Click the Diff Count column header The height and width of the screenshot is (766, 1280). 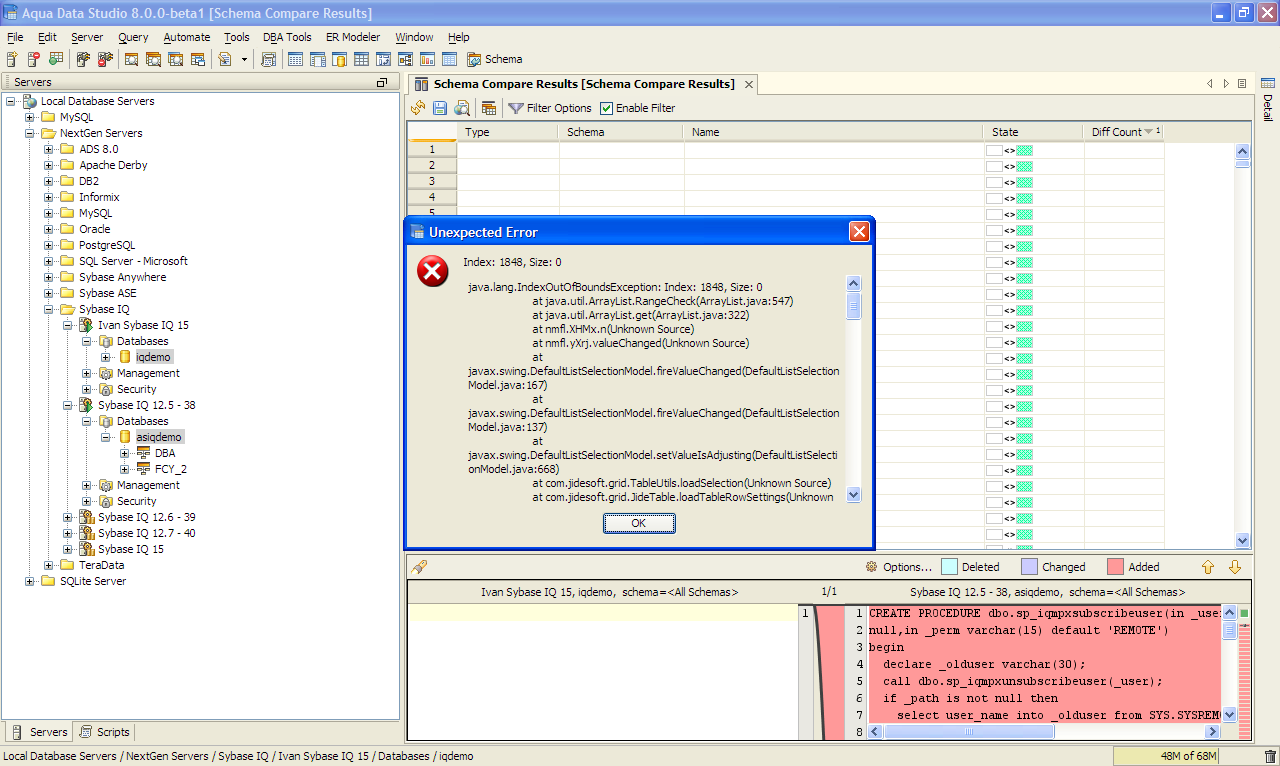1123,132
